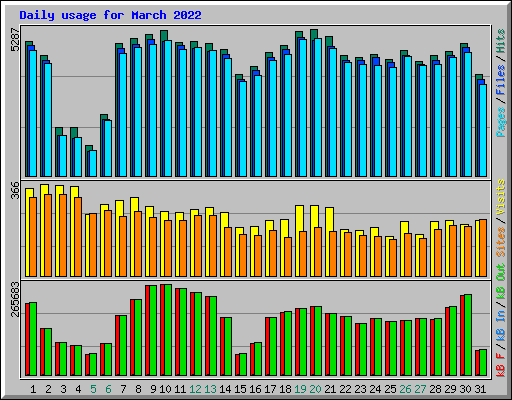Click day label 21 on x-axis
The width and height of the screenshot is (512, 400).
(330, 389)
